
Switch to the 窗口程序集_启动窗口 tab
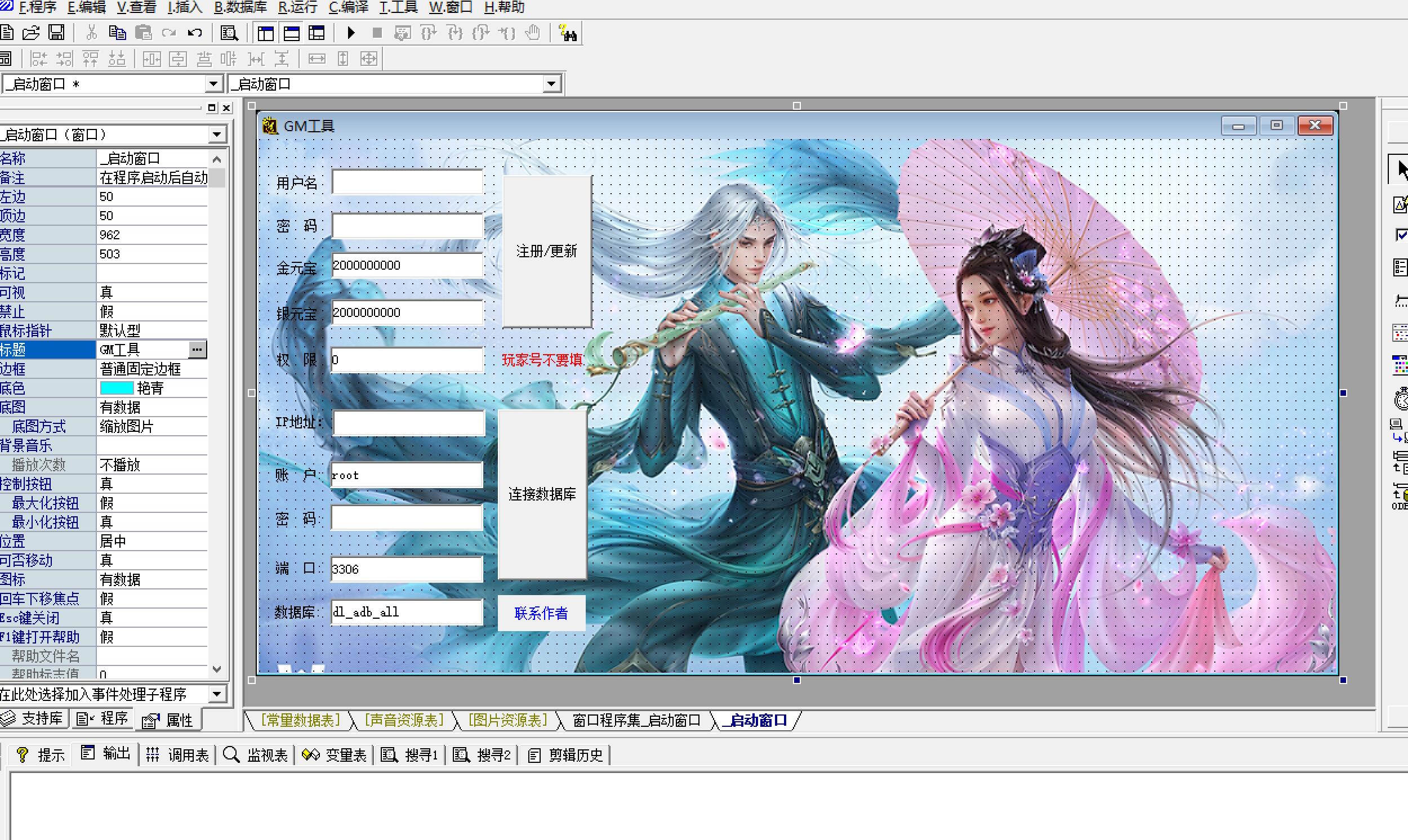636,720
